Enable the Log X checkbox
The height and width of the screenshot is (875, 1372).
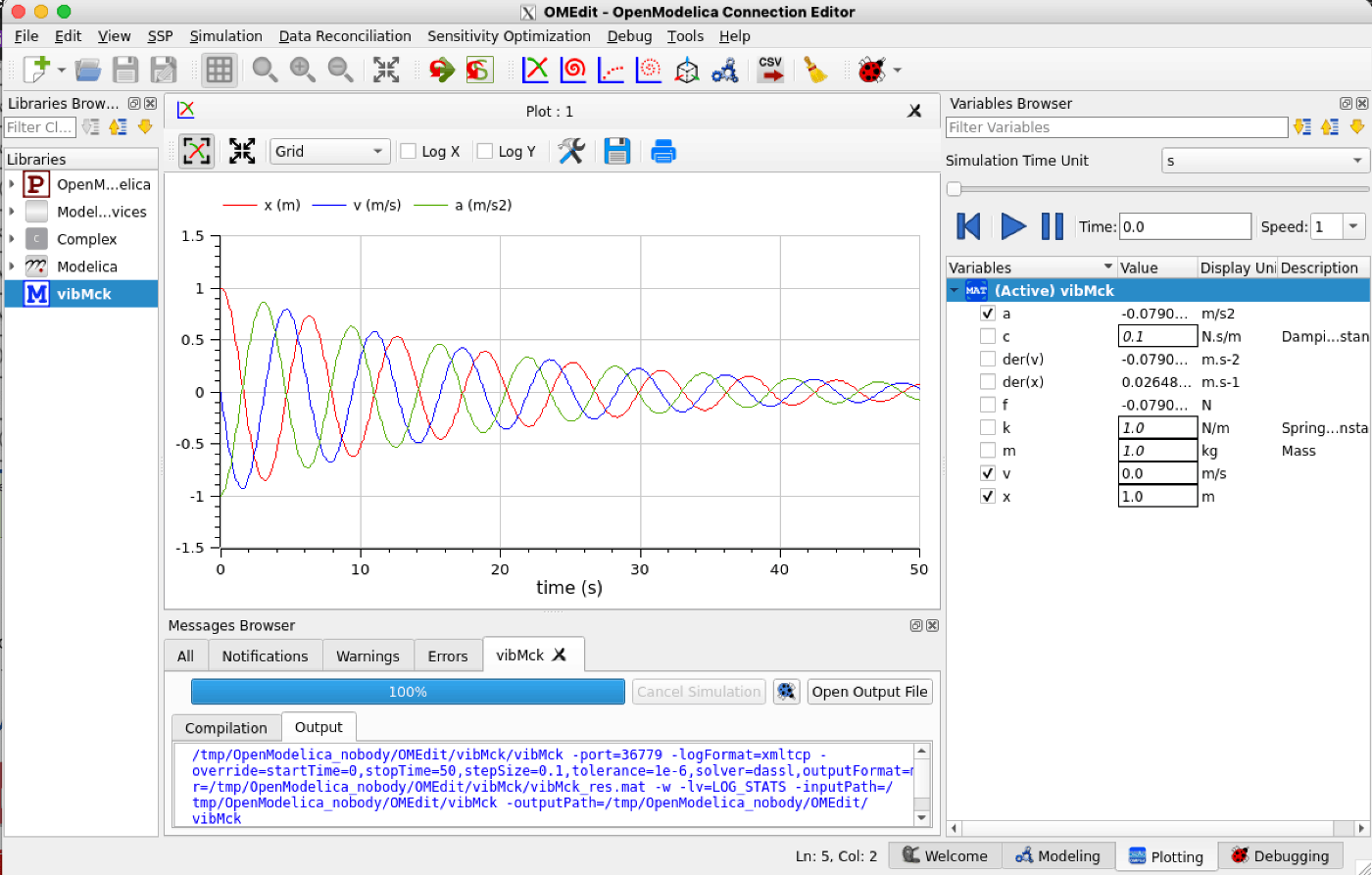point(409,151)
